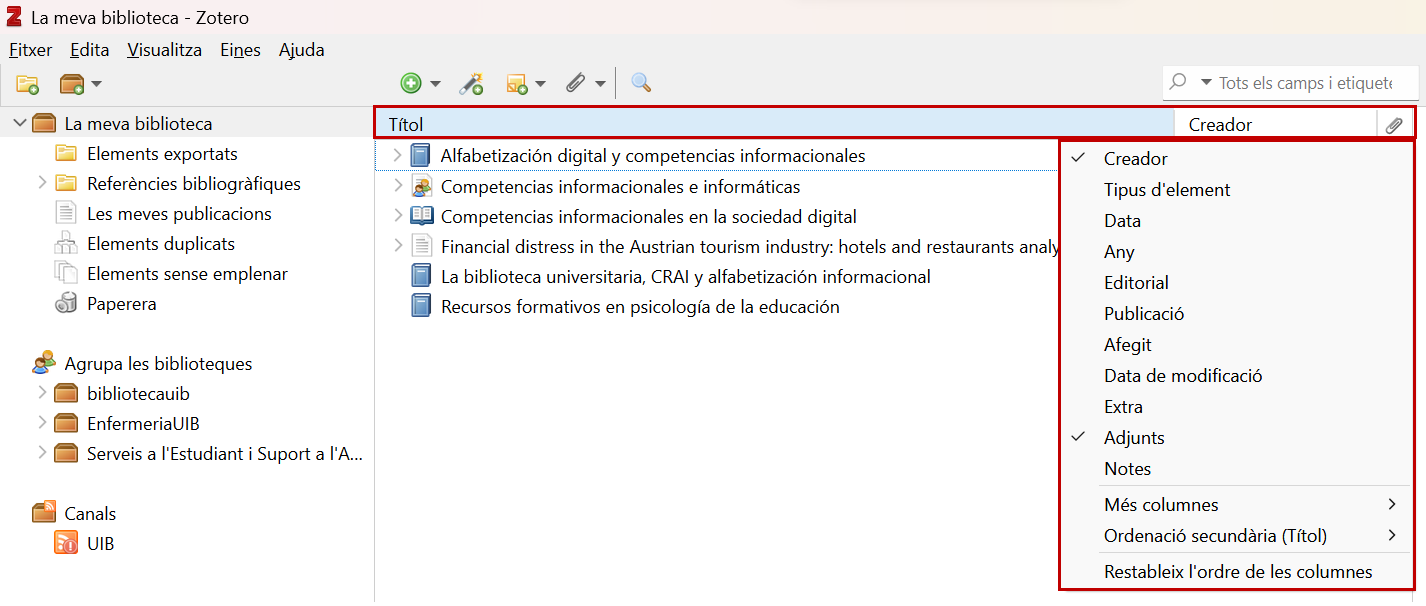The height and width of the screenshot is (606, 1426).
Task: Open the New Note dropdown arrow
Action: 540,84
